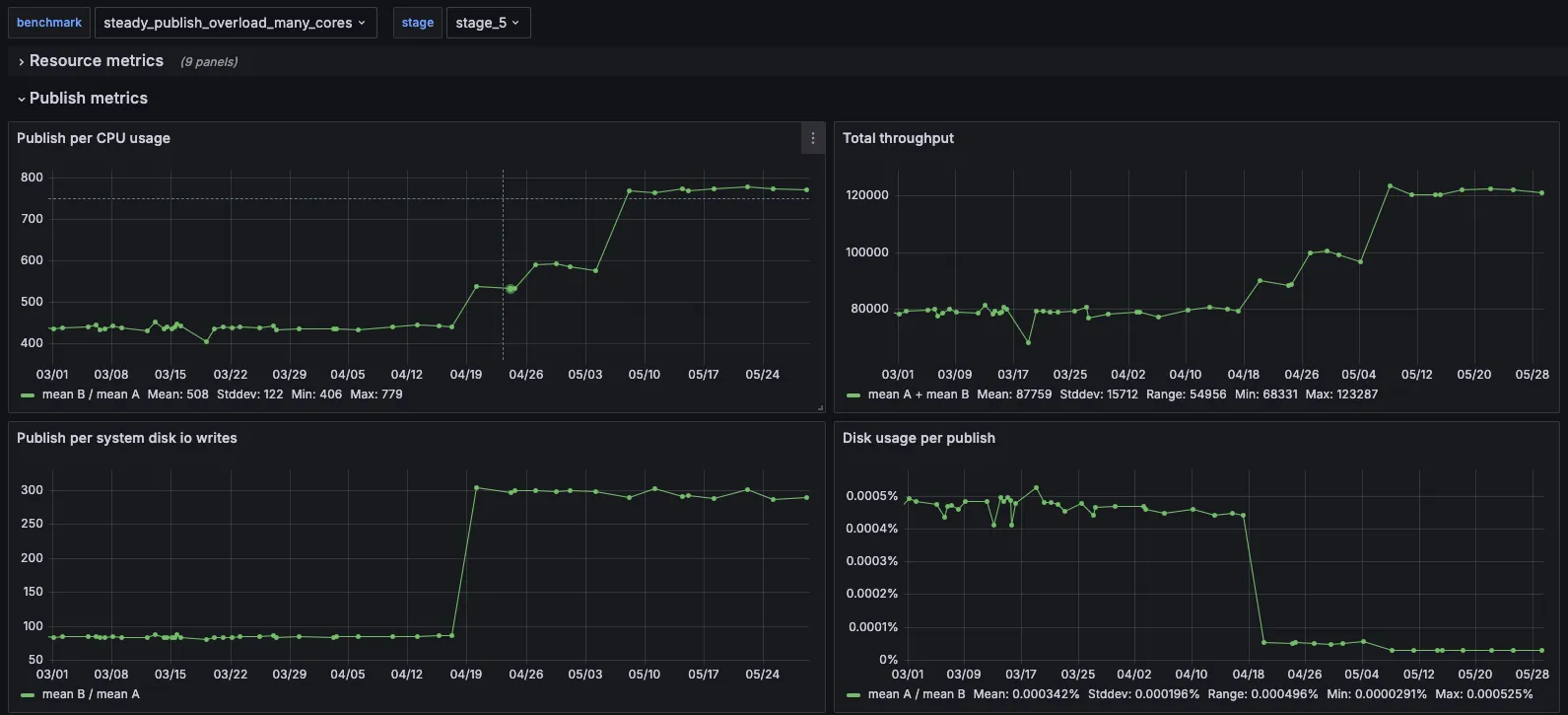The width and height of the screenshot is (1568, 715).
Task: Click the Range: 54956 legend value
Action: click(x=1187, y=394)
